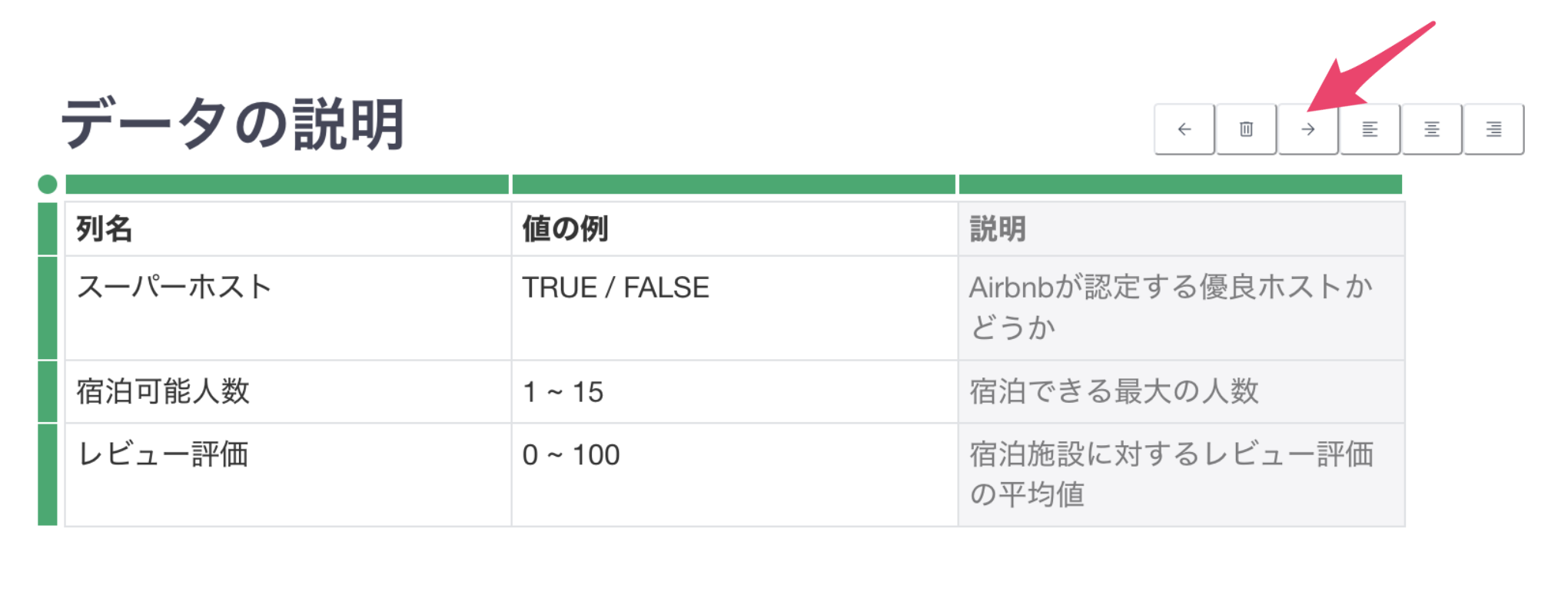Select the レビュー評価 row's green side handle
Viewport: 1568px width, 592px height.
[x=48, y=475]
